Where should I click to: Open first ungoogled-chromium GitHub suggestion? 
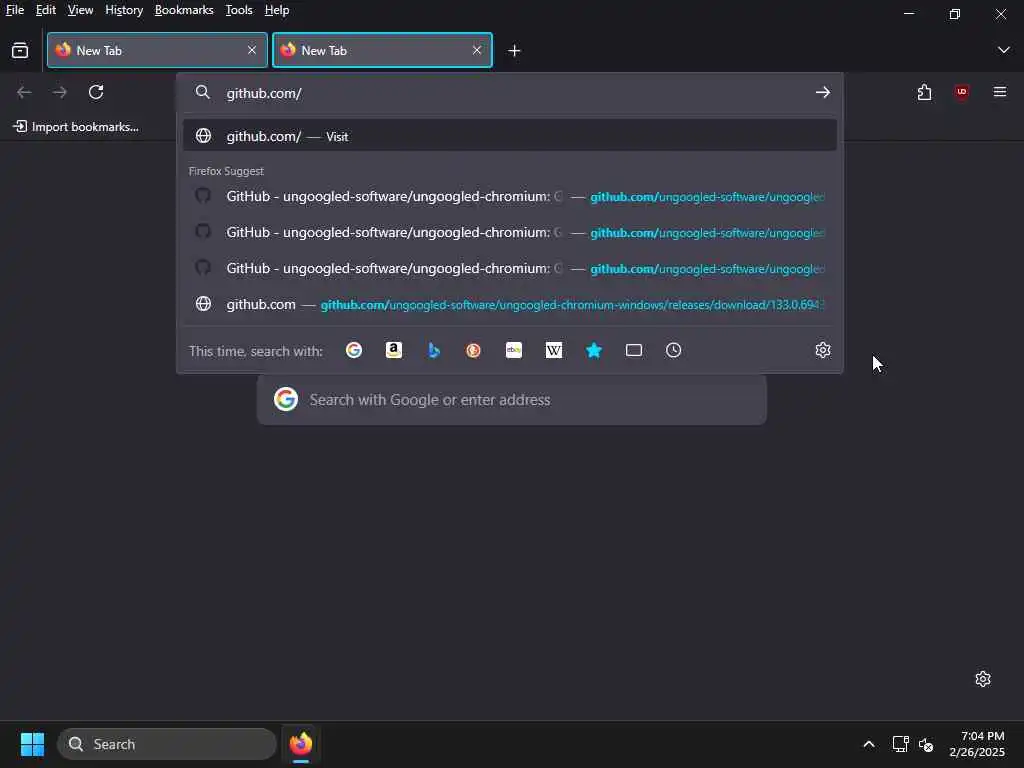coord(509,196)
